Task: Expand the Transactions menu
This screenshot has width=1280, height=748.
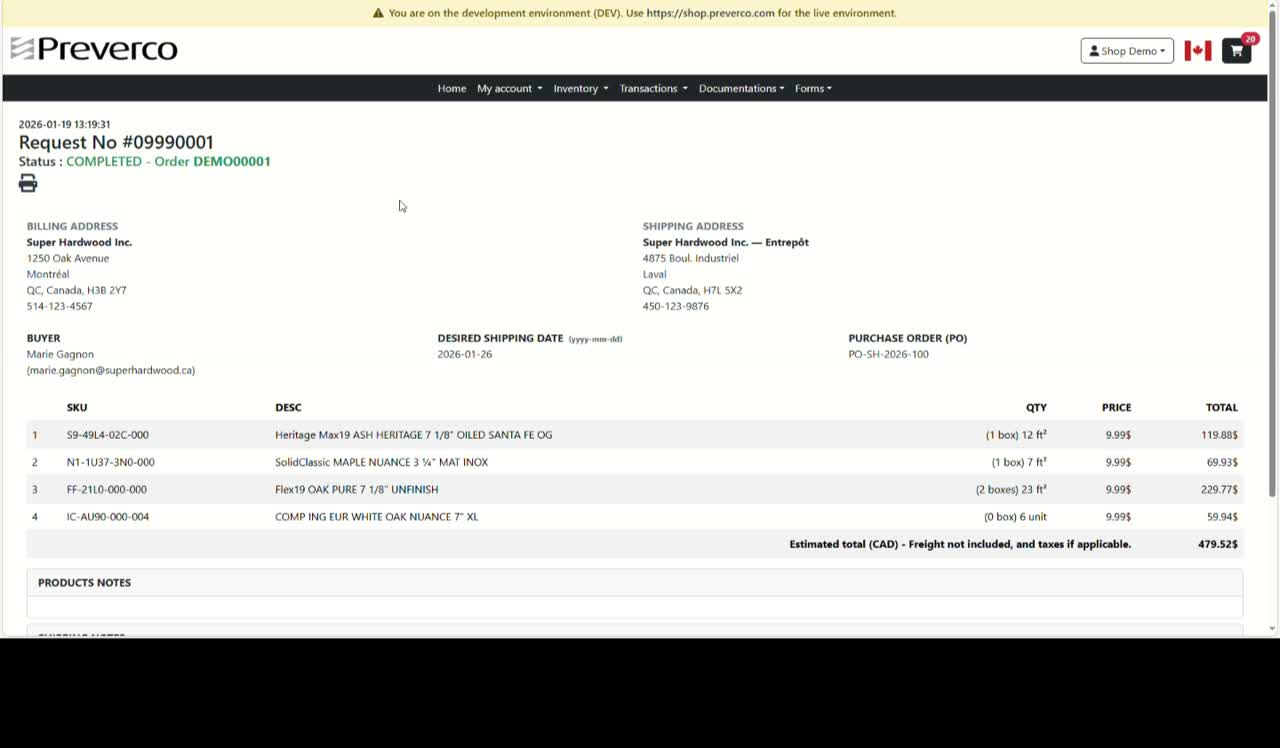Action: 653,88
